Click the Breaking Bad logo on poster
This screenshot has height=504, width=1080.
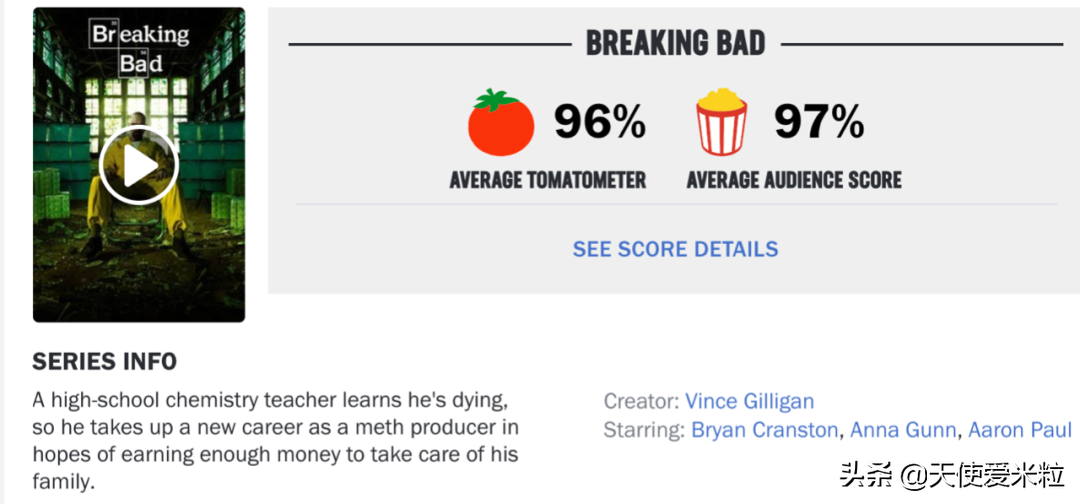click(140, 48)
